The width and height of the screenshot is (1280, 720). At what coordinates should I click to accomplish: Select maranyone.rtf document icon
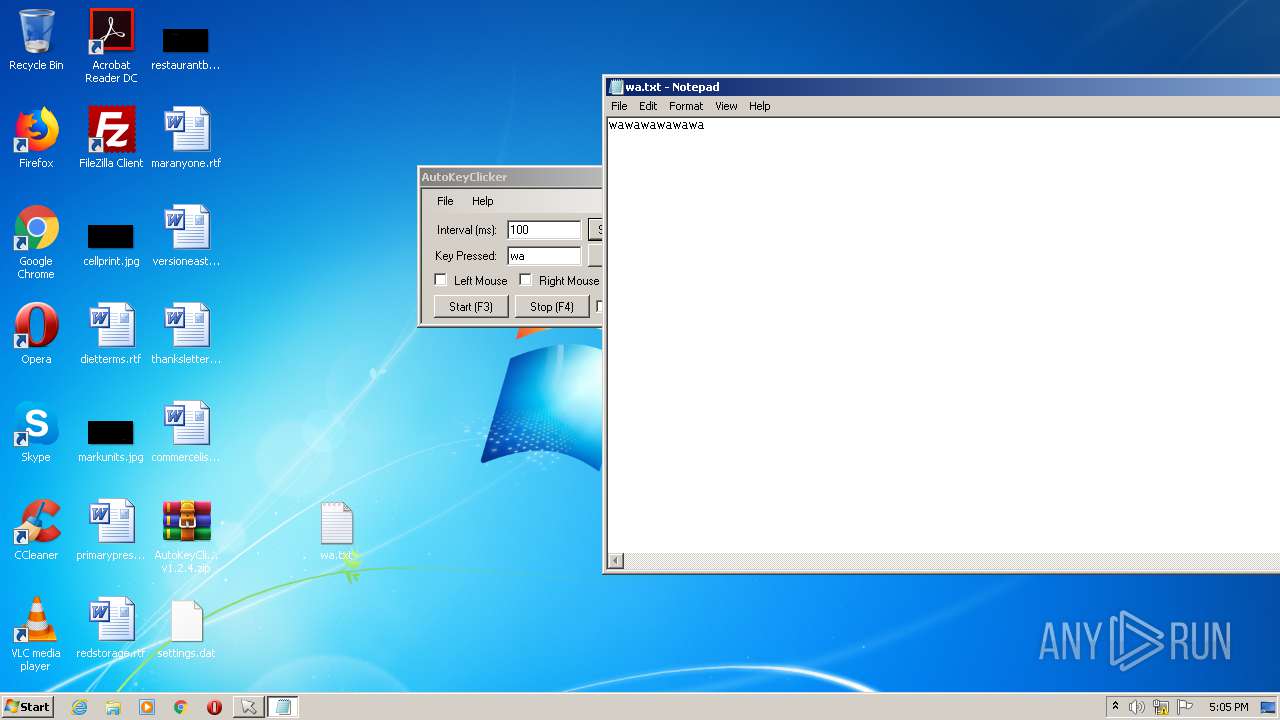pyautogui.click(x=186, y=138)
